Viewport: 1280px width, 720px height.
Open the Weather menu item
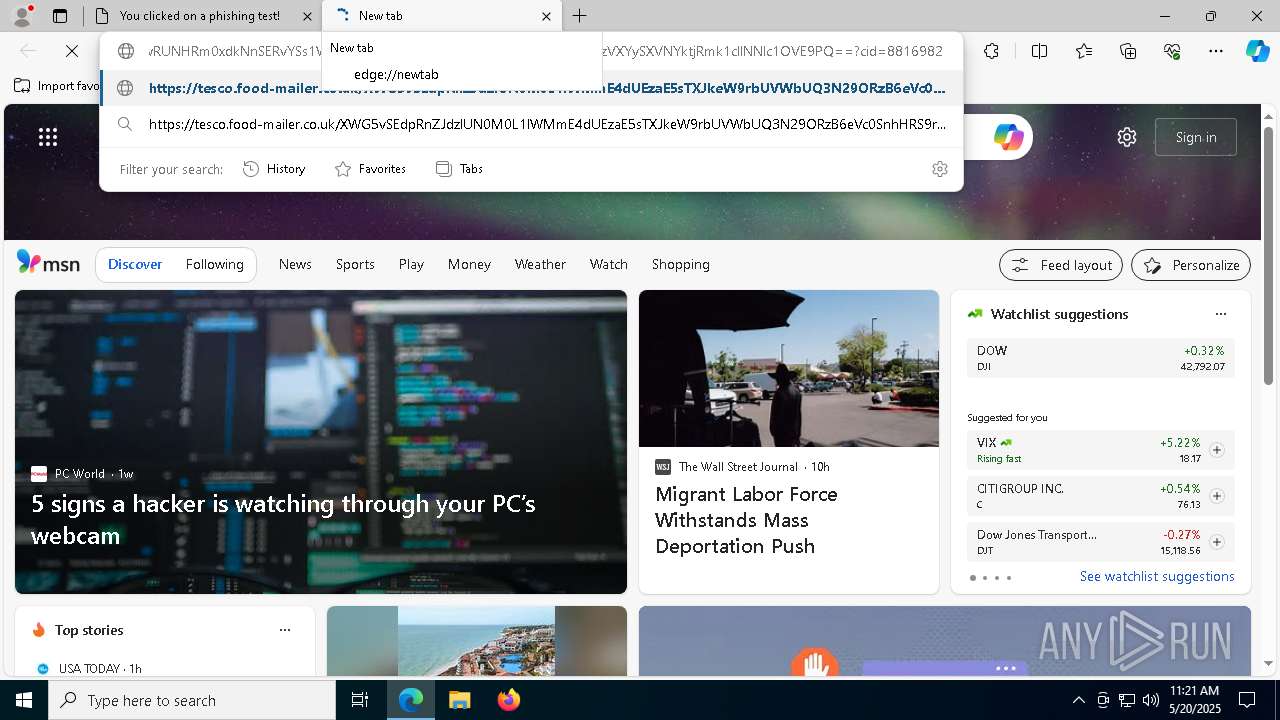click(540, 264)
